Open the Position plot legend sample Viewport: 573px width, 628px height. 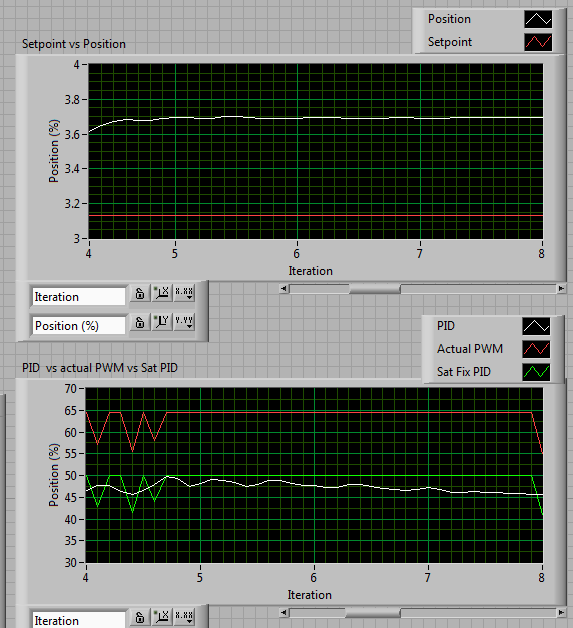(x=538, y=19)
